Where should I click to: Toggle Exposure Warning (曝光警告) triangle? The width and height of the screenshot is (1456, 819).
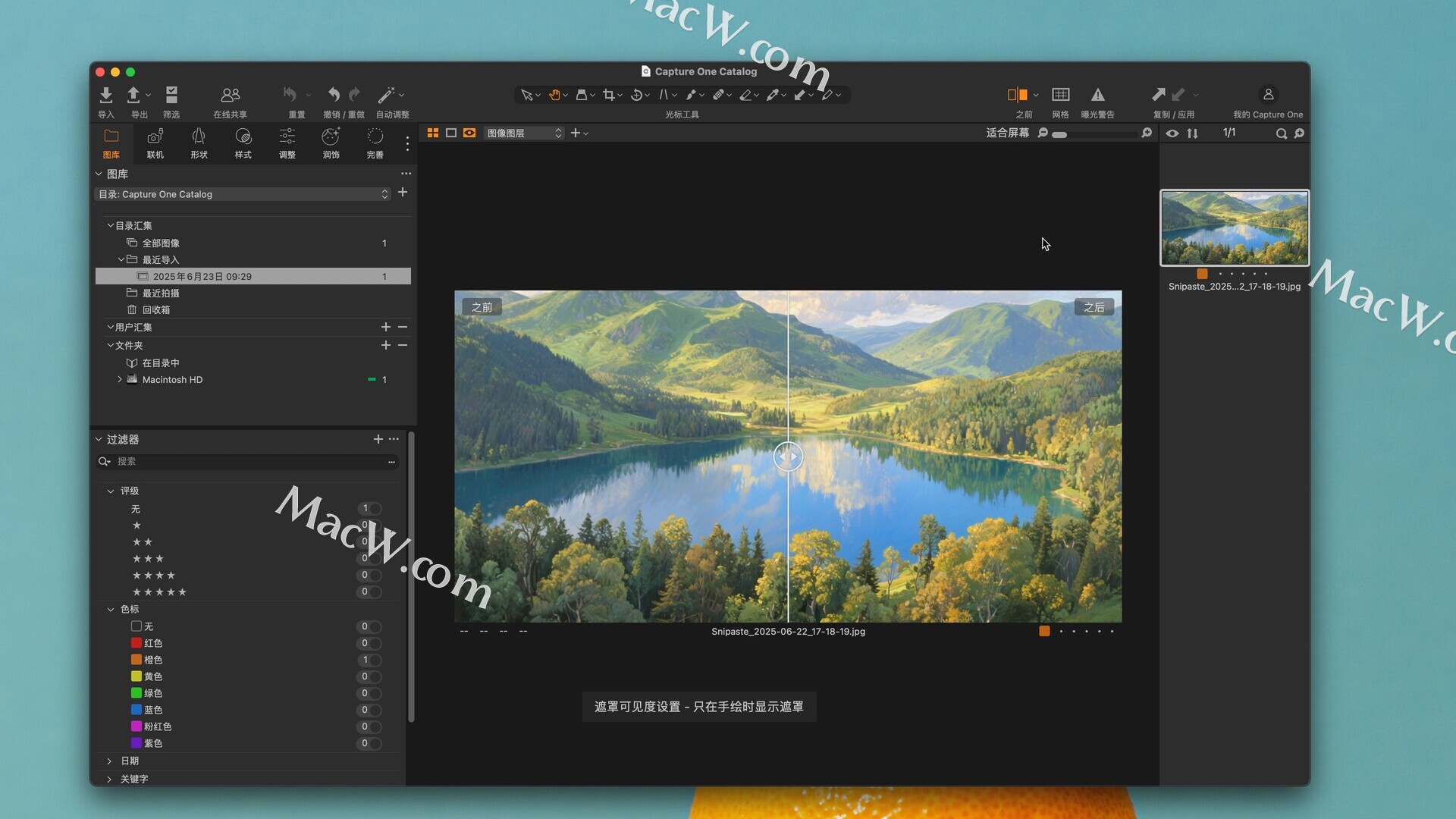pyautogui.click(x=1097, y=95)
